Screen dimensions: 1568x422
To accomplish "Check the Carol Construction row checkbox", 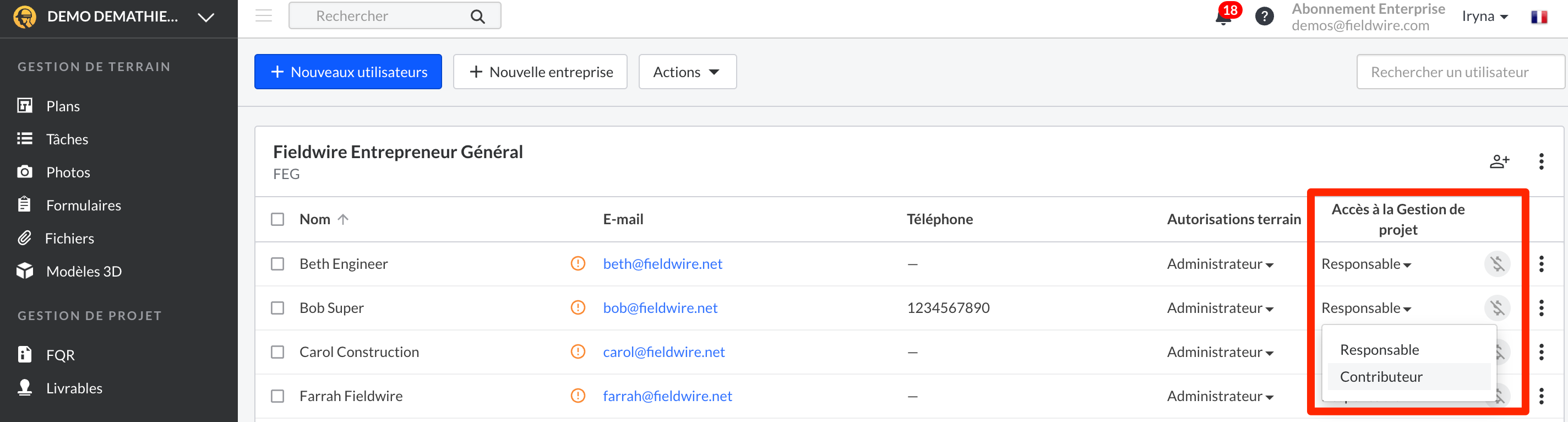I will pyautogui.click(x=277, y=351).
